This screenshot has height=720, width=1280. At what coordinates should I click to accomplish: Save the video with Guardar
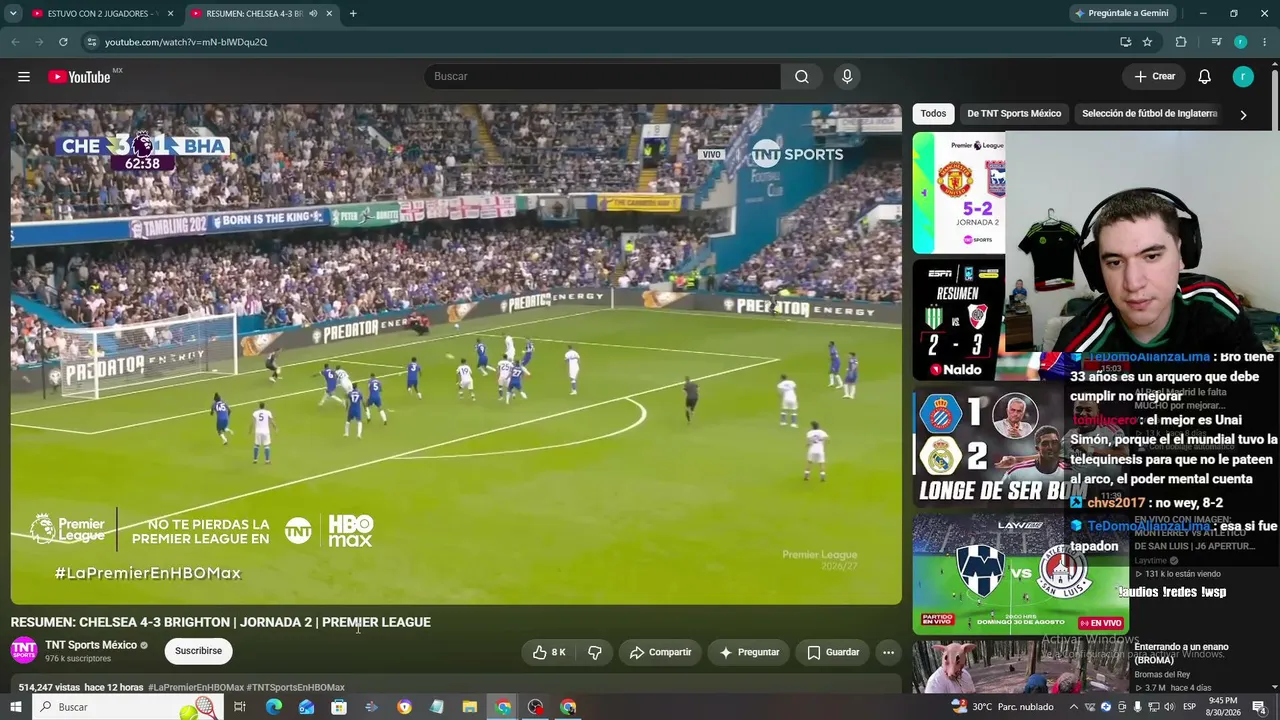tap(833, 652)
